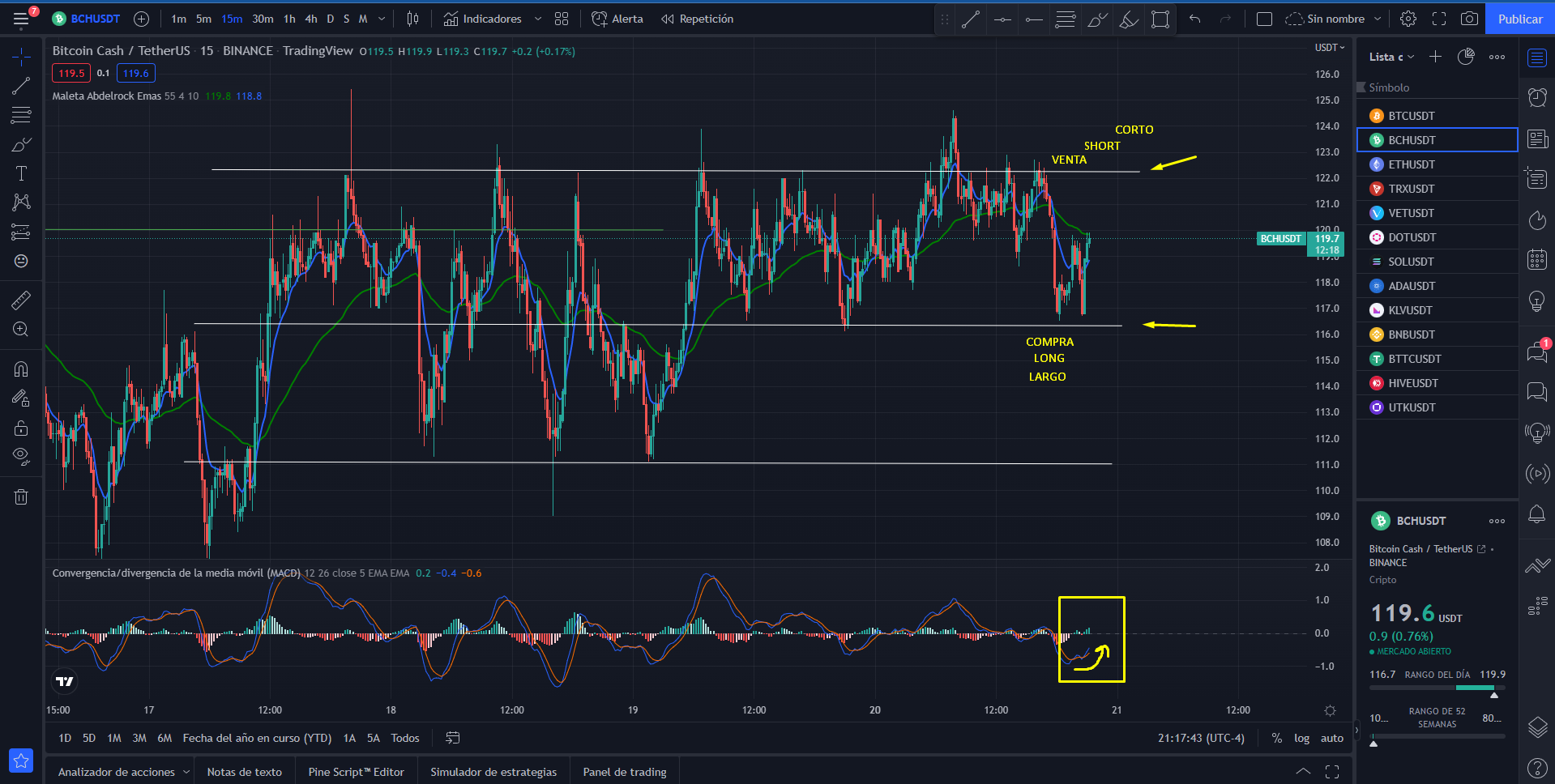Toggle lock all drawings icon
The height and width of the screenshot is (784, 1555).
[x=21, y=428]
